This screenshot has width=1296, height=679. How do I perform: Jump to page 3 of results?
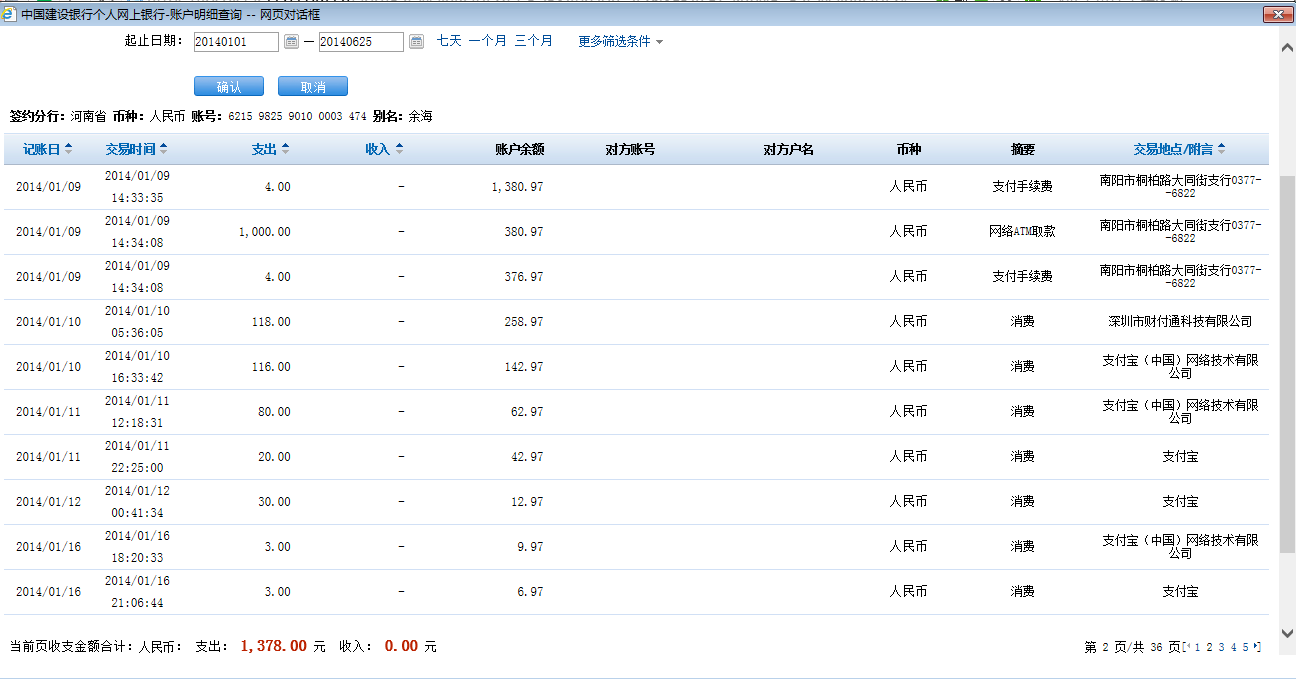pyautogui.click(x=1221, y=647)
